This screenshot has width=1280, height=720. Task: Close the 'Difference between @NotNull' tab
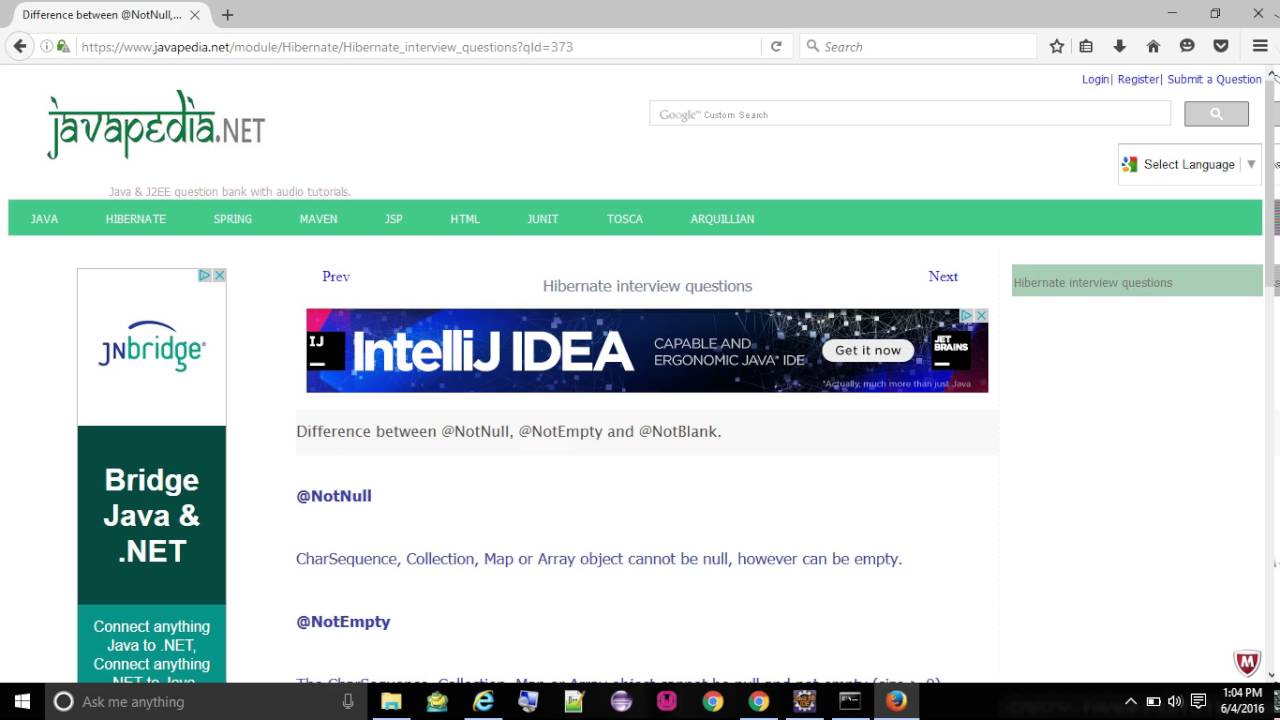coord(195,15)
